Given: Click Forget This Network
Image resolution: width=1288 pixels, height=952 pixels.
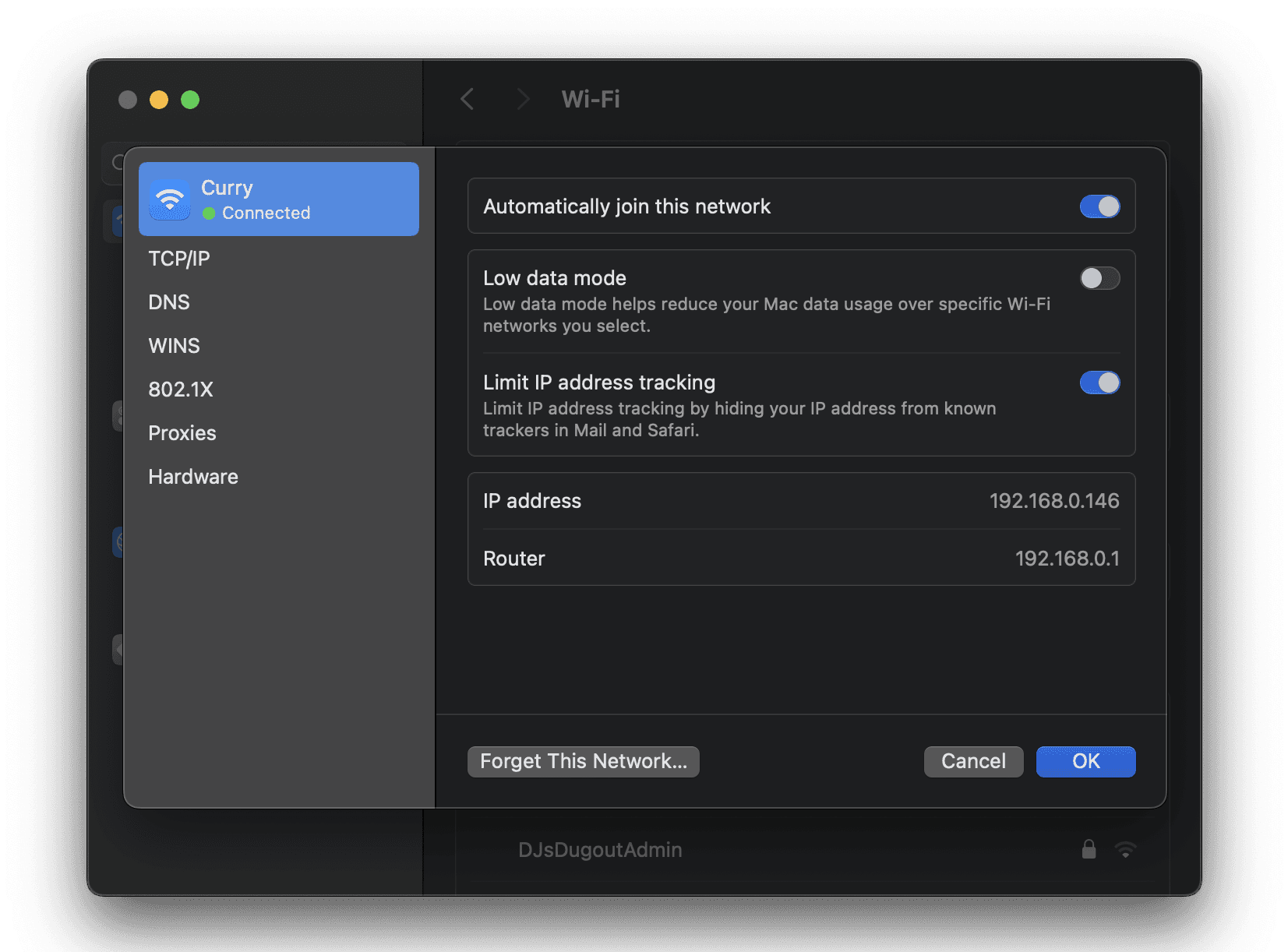Looking at the screenshot, I should (x=583, y=761).
